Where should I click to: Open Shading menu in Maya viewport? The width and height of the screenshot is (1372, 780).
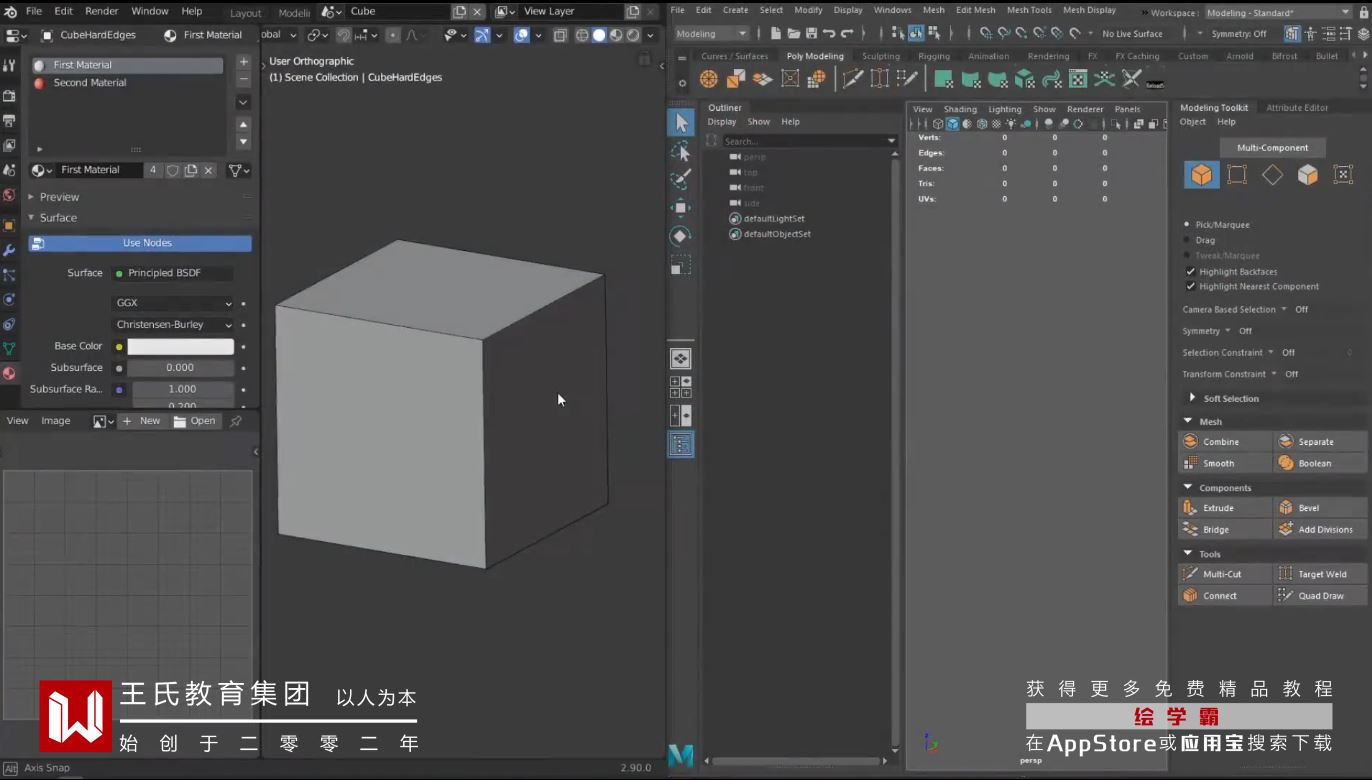(960, 109)
